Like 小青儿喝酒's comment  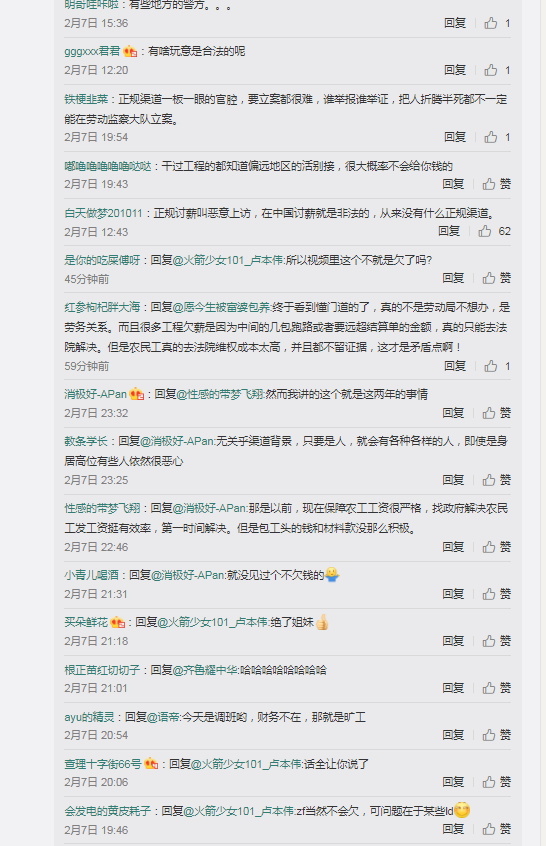496,594
